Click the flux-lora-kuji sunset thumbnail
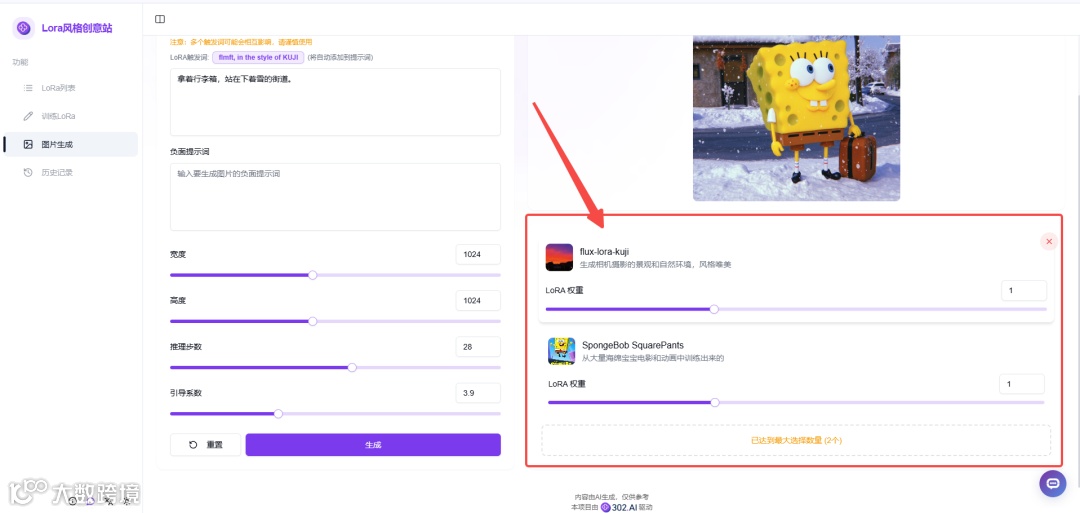This screenshot has height=513, width=1080. pos(559,258)
